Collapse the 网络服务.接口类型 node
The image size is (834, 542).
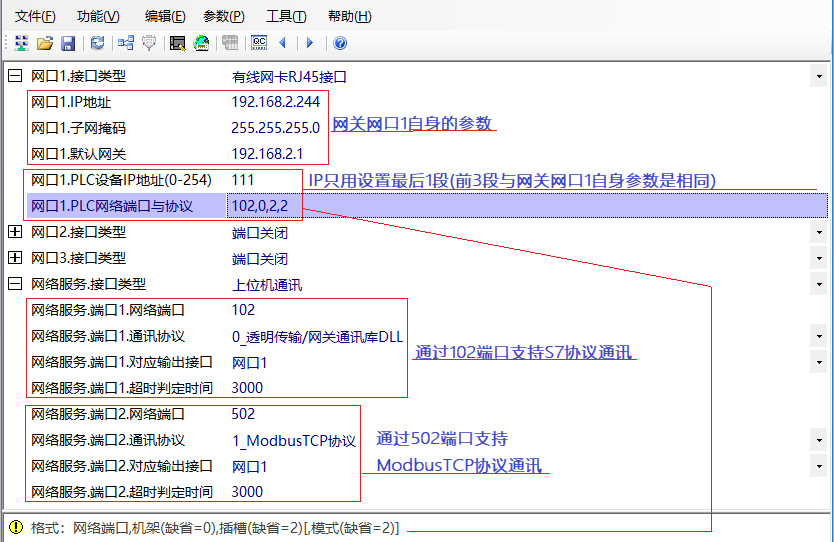pyautogui.click(x=15, y=284)
